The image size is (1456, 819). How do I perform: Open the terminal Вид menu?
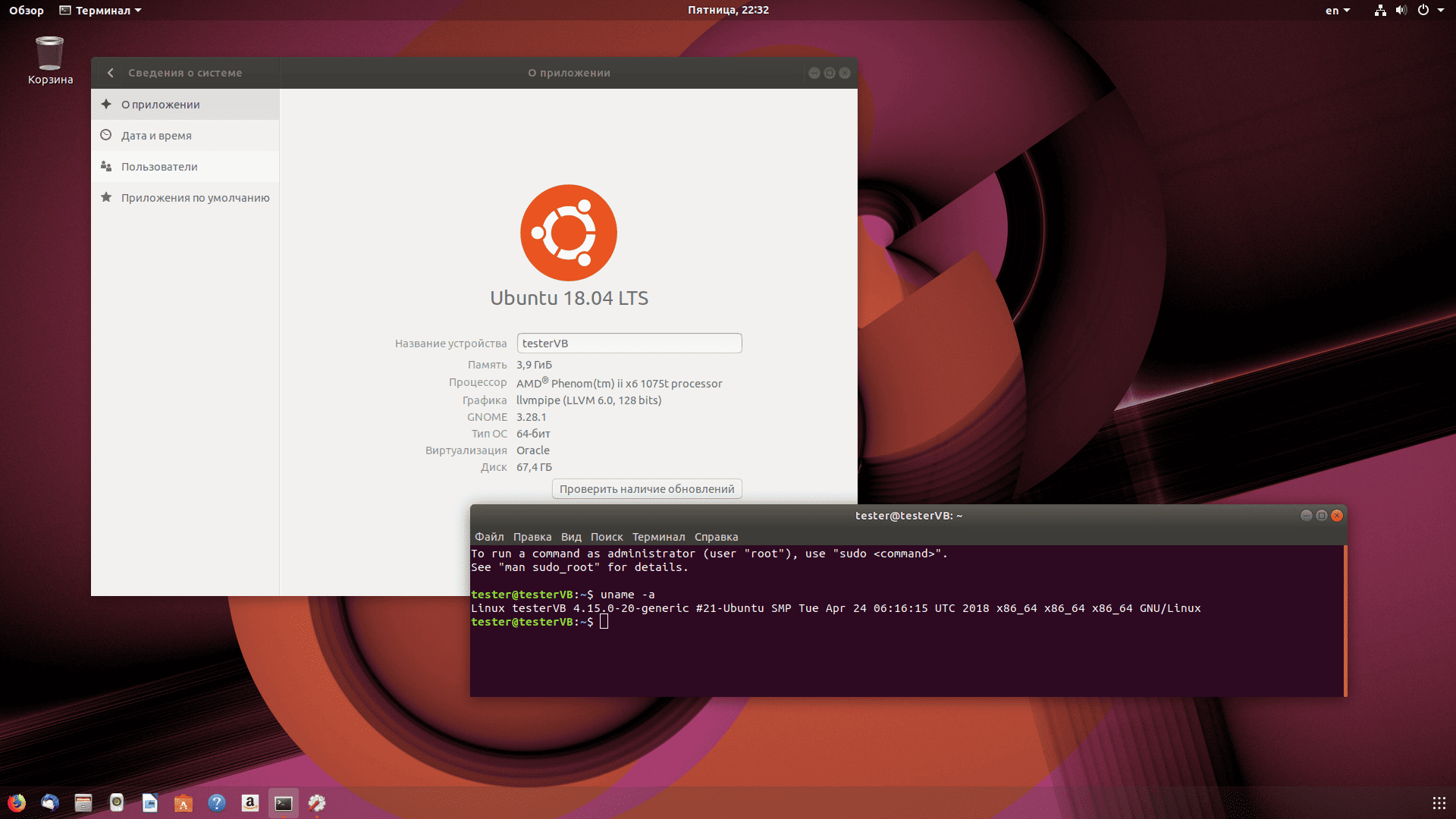[571, 537]
